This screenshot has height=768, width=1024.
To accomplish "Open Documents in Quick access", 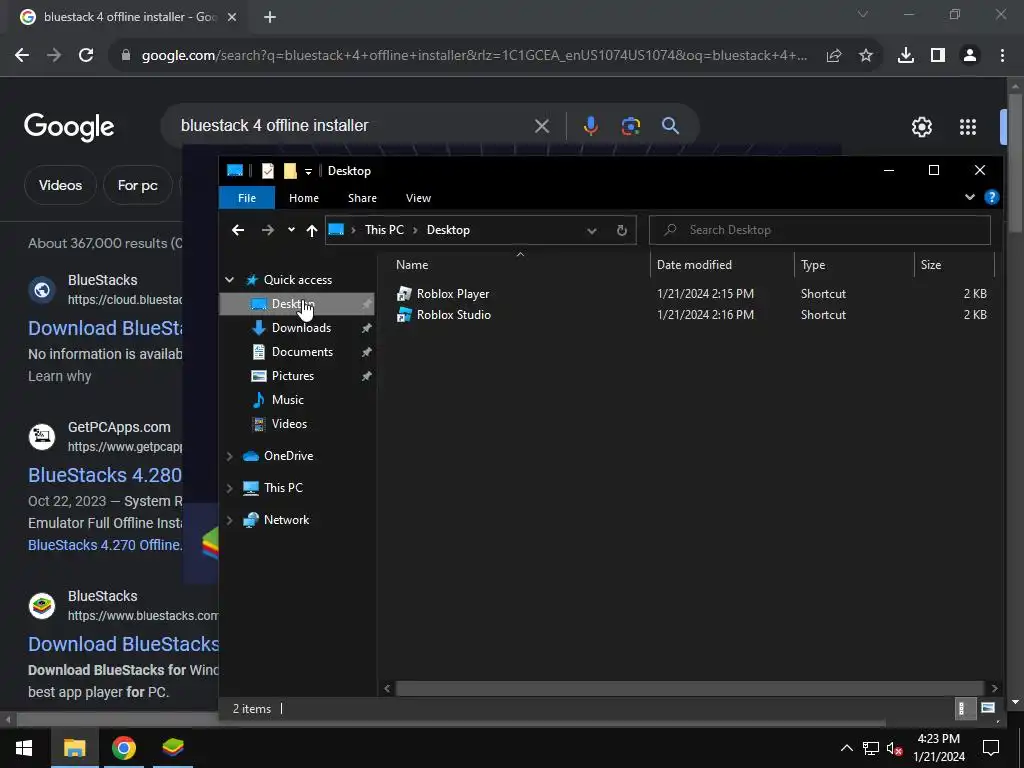I will (302, 352).
